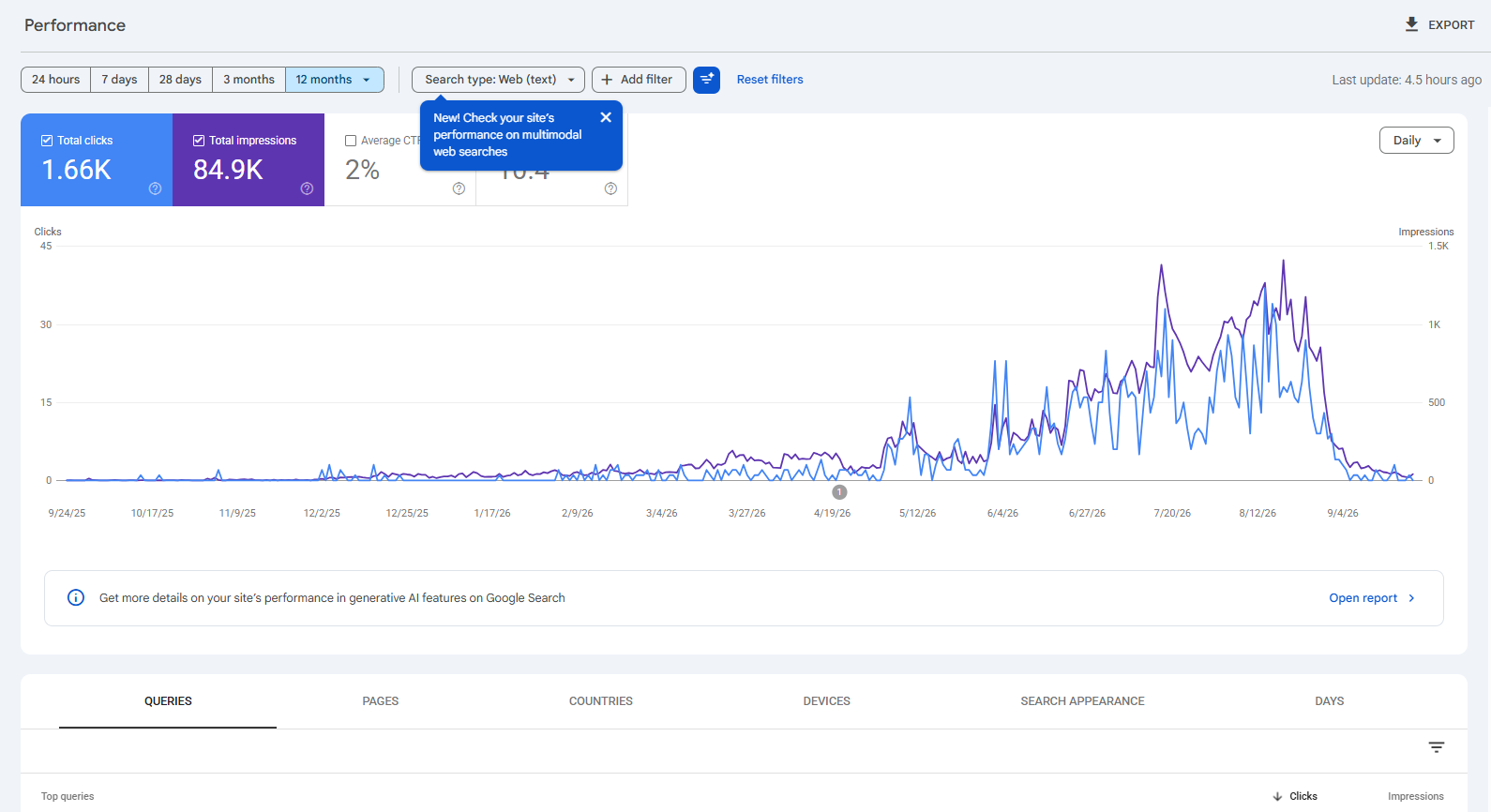Open the blue filter options icon button
The height and width of the screenshot is (812, 1491).
click(706, 80)
